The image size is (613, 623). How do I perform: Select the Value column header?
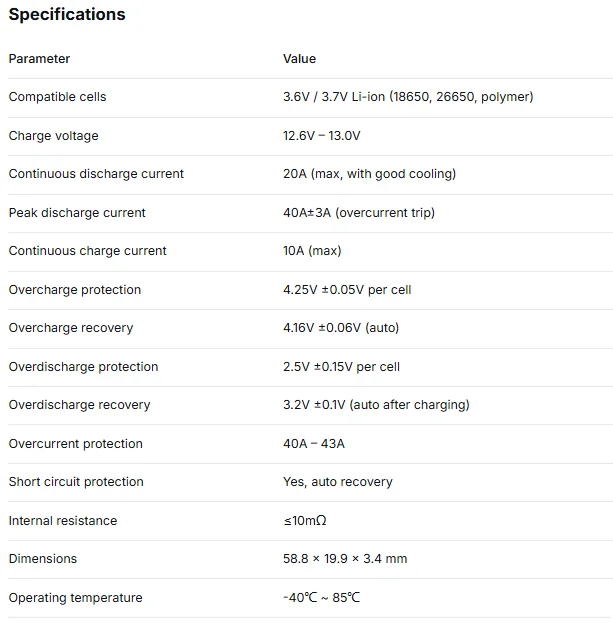tap(299, 59)
